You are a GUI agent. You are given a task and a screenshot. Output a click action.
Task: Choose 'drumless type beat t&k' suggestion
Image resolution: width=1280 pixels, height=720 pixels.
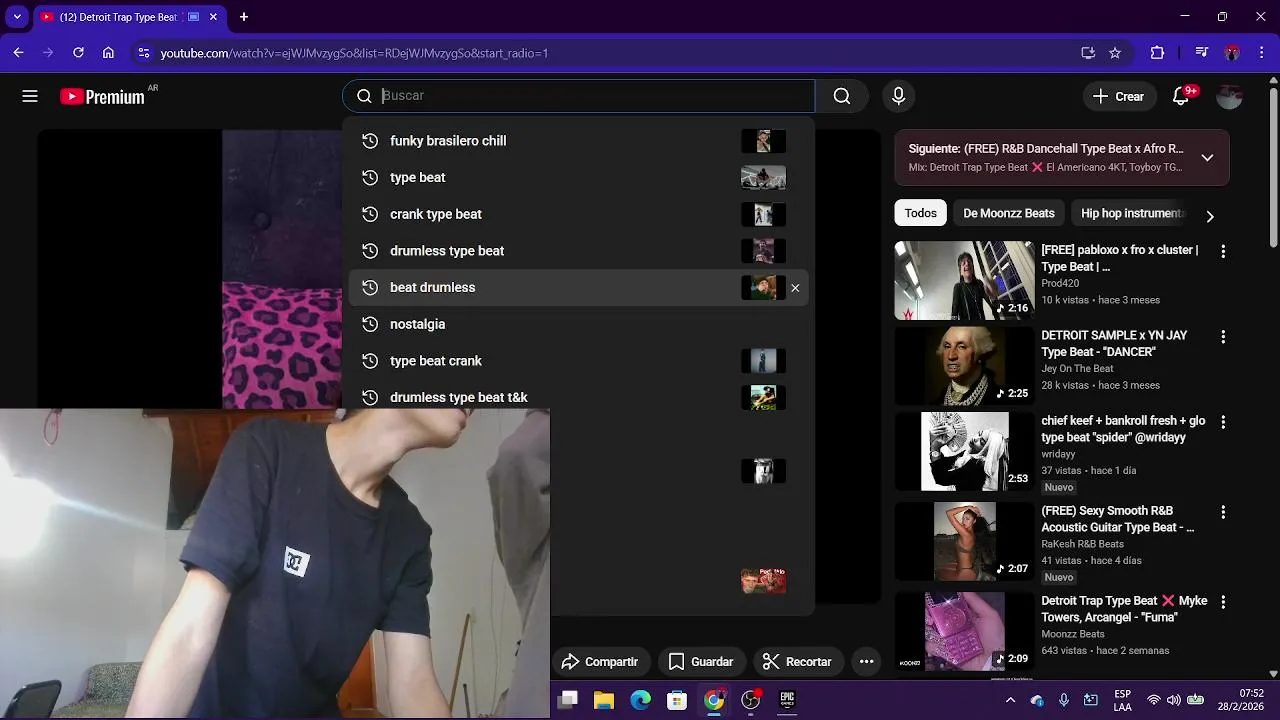coord(579,398)
